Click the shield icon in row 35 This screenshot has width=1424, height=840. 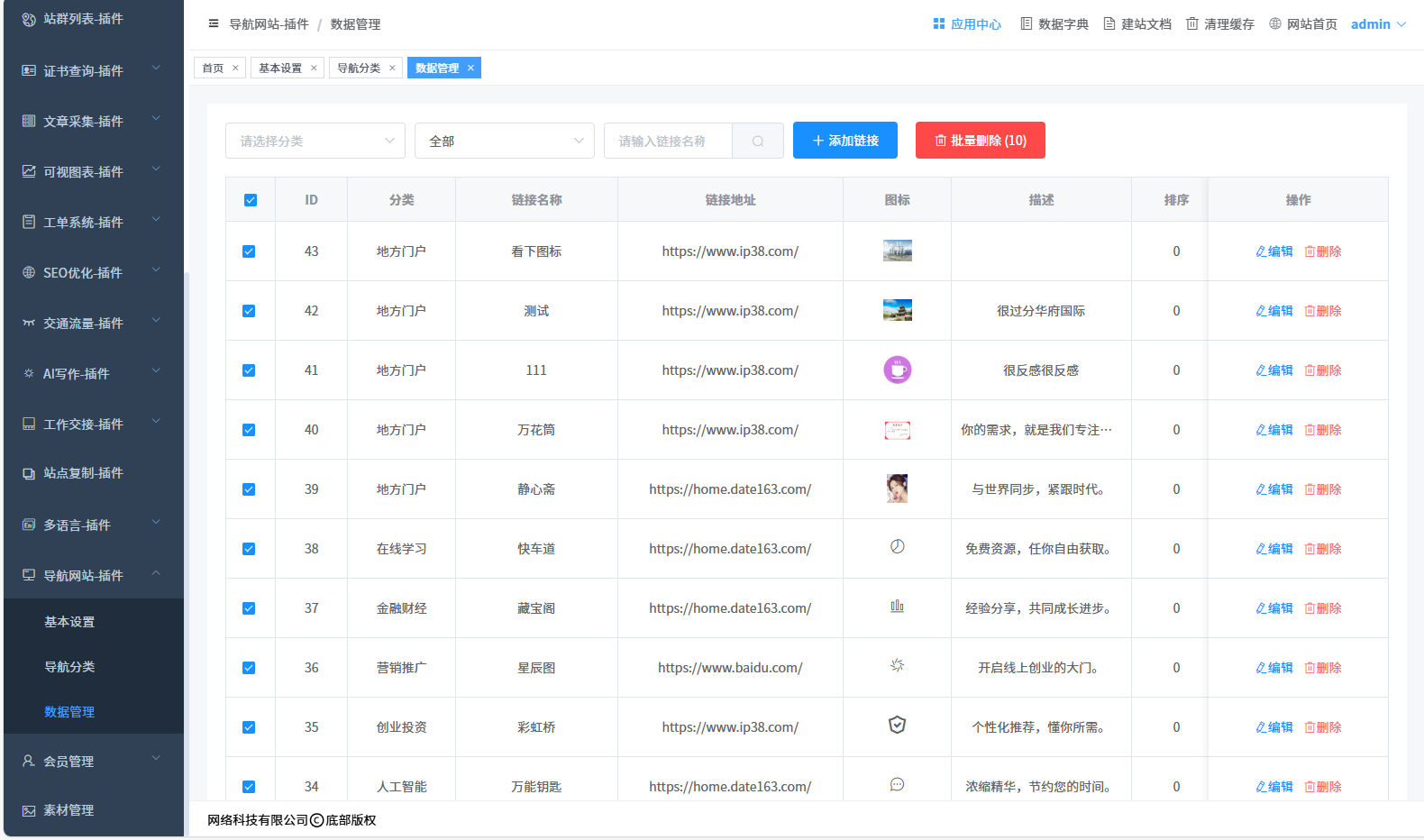[x=897, y=726]
